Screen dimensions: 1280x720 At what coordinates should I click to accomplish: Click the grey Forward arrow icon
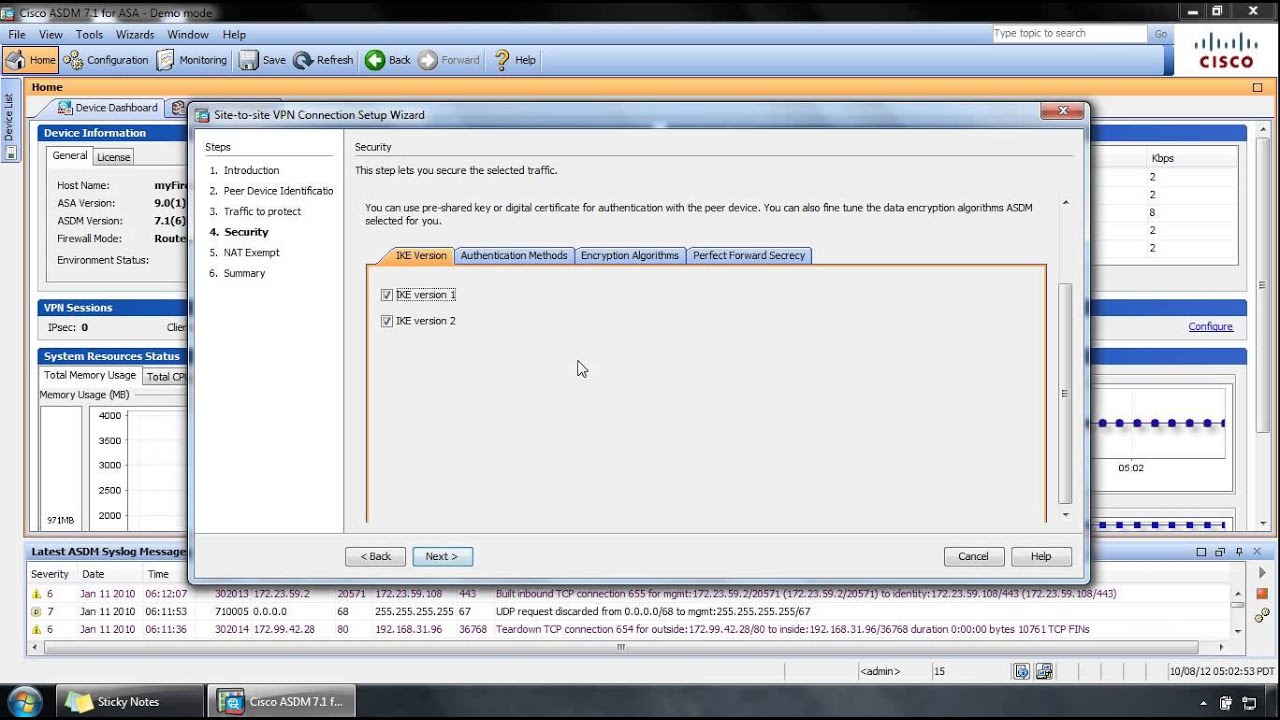pos(428,60)
